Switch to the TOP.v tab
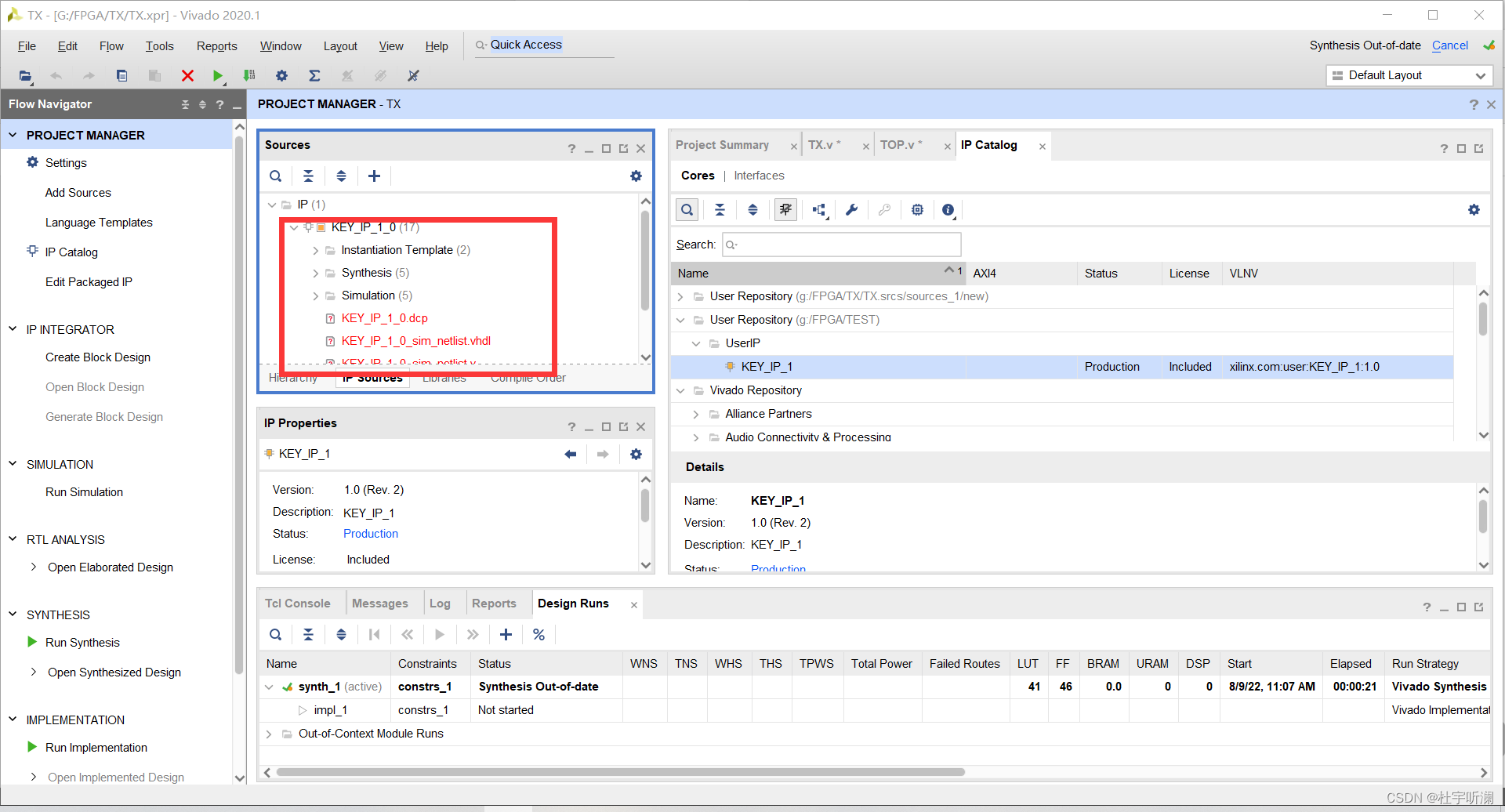The width and height of the screenshot is (1505, 812). (x=901, y=145)
